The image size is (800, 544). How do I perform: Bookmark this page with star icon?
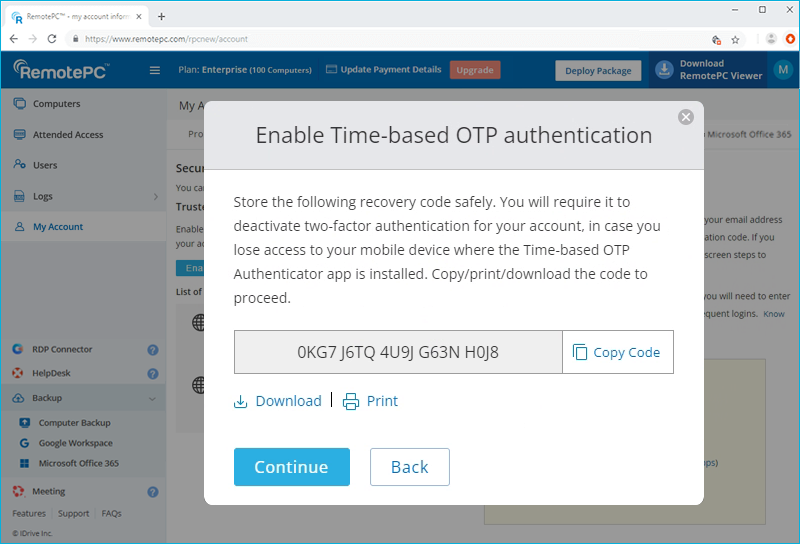coord(735,39)
